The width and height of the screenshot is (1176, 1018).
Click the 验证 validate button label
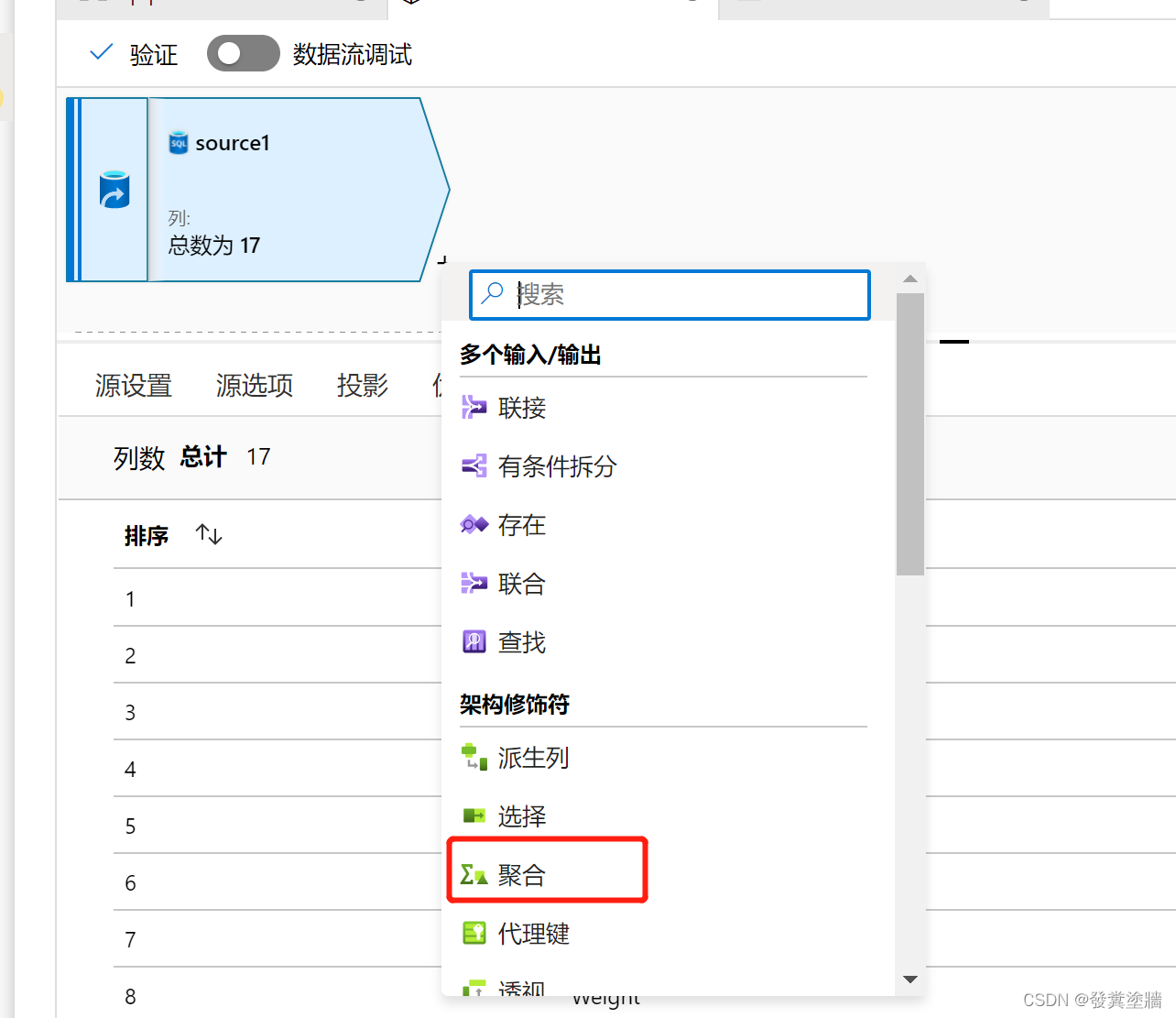(x=153, y=55)
